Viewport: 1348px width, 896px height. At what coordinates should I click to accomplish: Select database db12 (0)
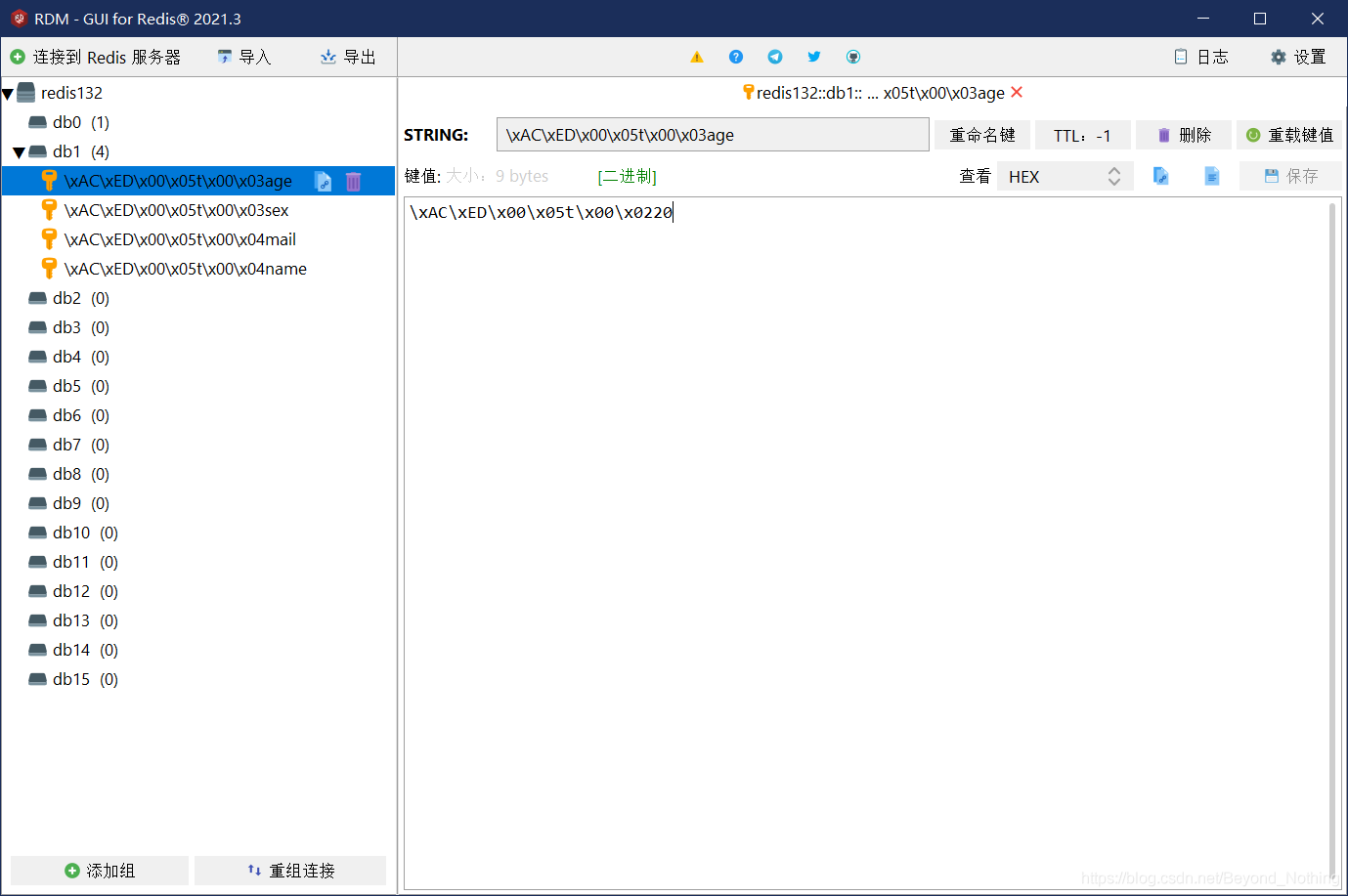pos(85,591)
